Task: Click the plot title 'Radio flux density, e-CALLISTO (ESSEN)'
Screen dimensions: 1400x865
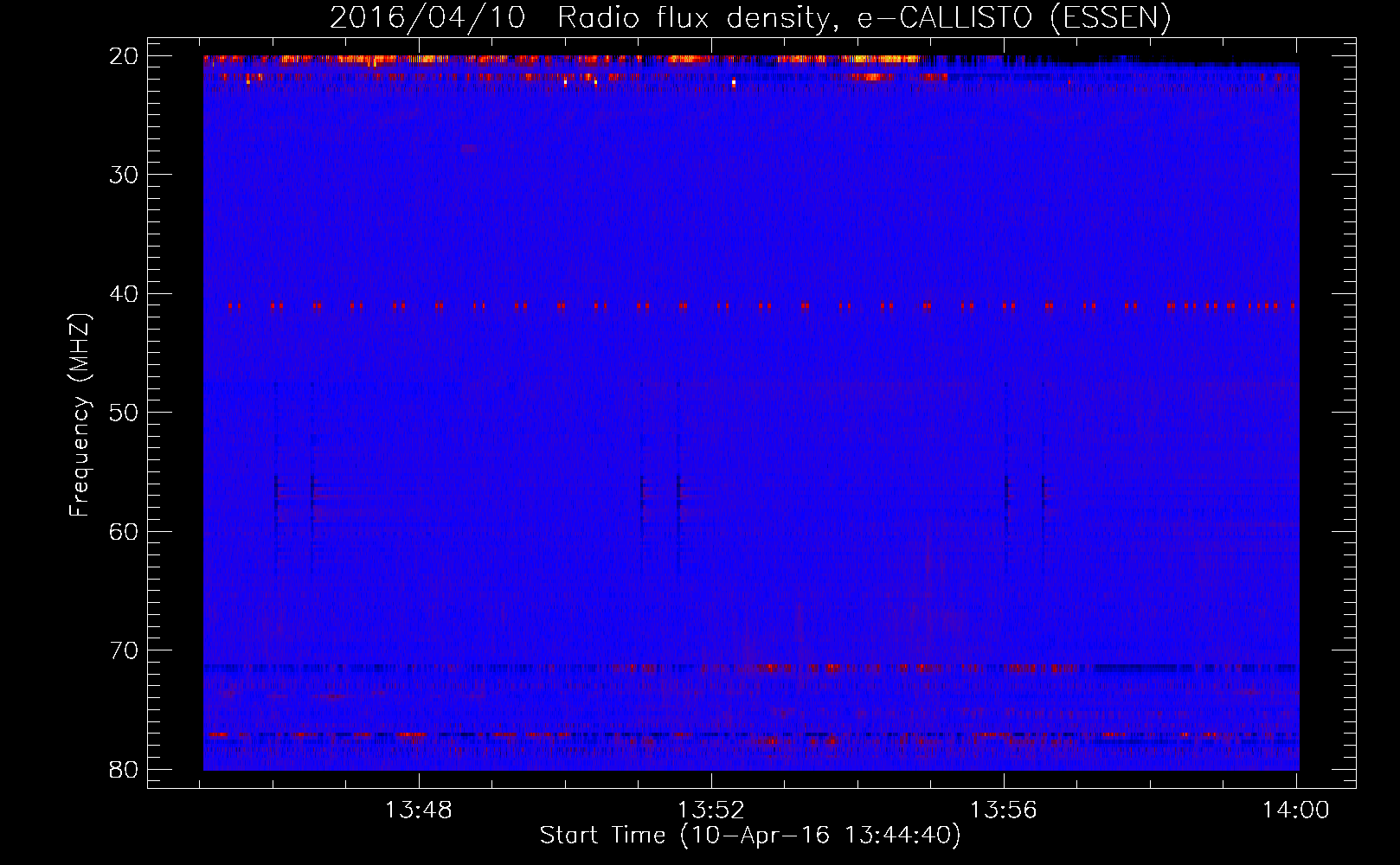Action: coord(864,18)
